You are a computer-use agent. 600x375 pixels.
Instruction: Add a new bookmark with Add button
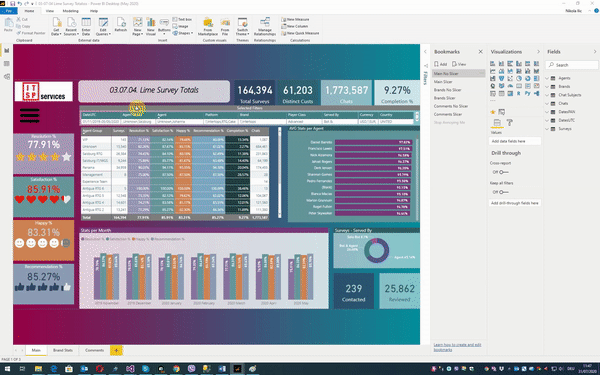[440, 64]
